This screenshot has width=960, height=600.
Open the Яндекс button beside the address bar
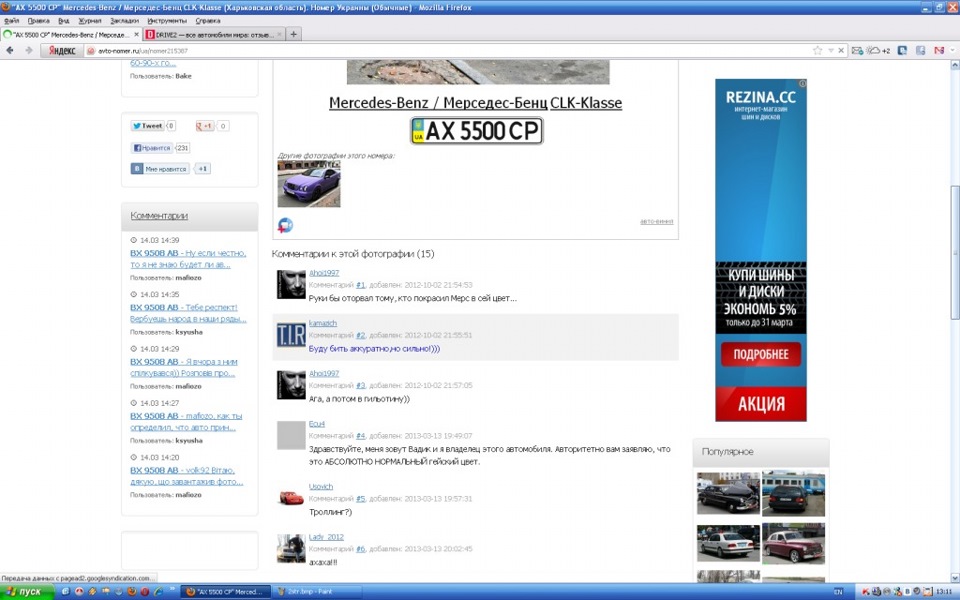click(x=62, y=51)
